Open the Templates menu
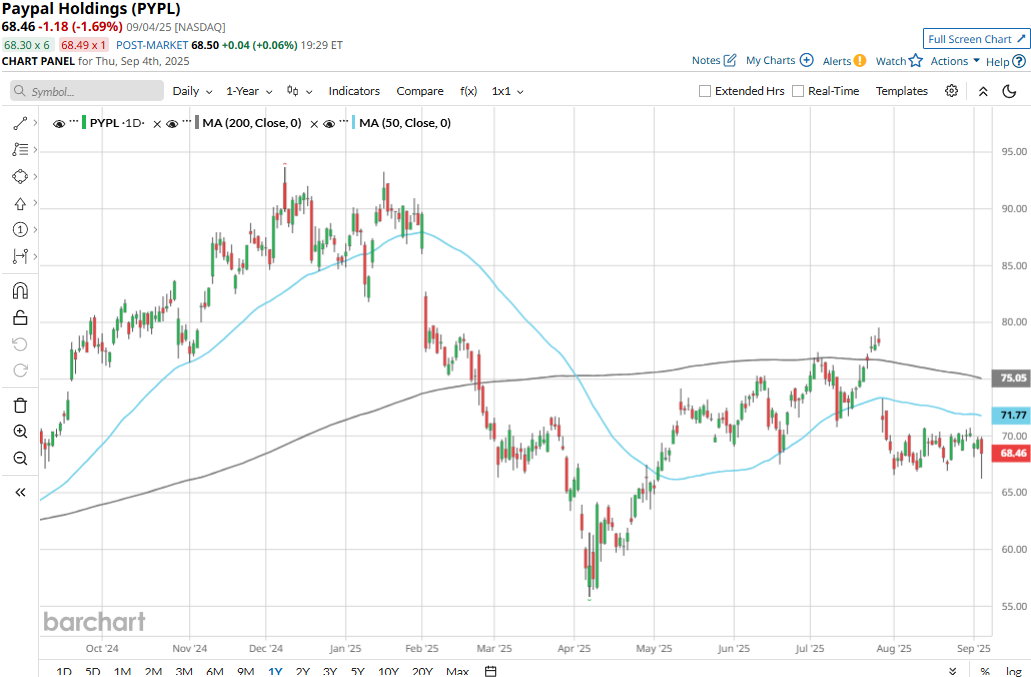 (901, 91)
